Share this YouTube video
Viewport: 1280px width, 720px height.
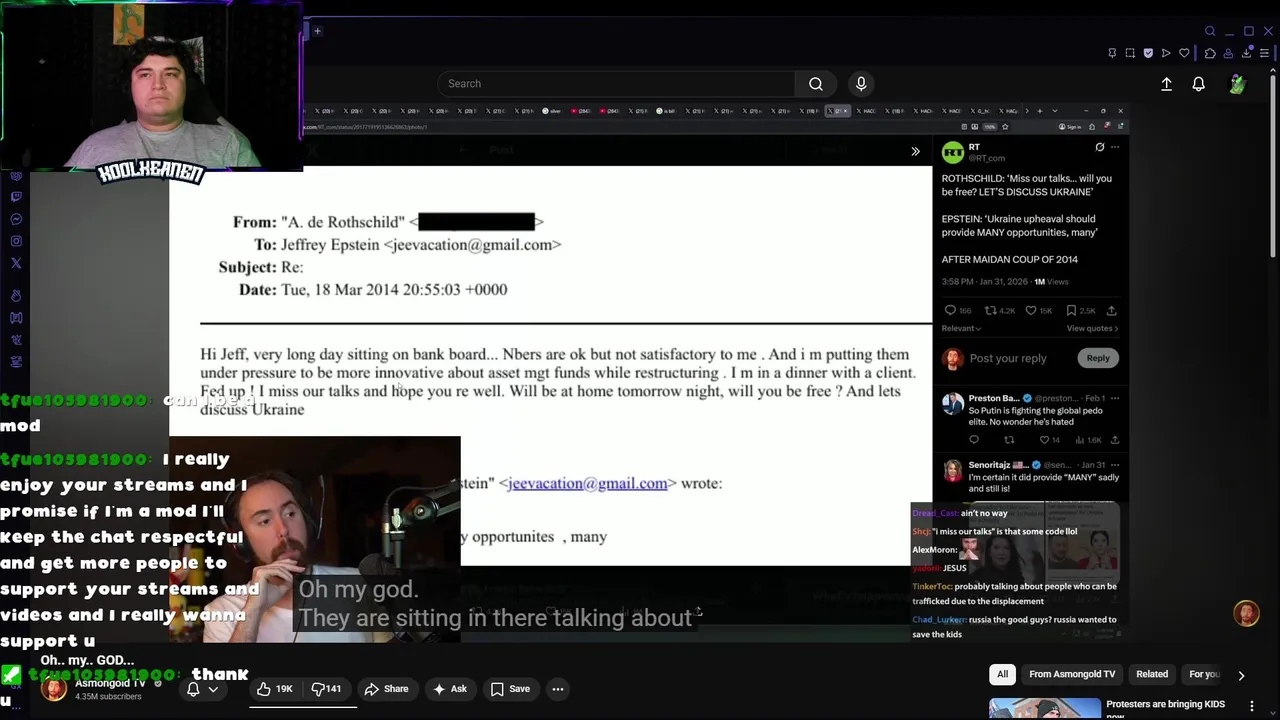387,689
